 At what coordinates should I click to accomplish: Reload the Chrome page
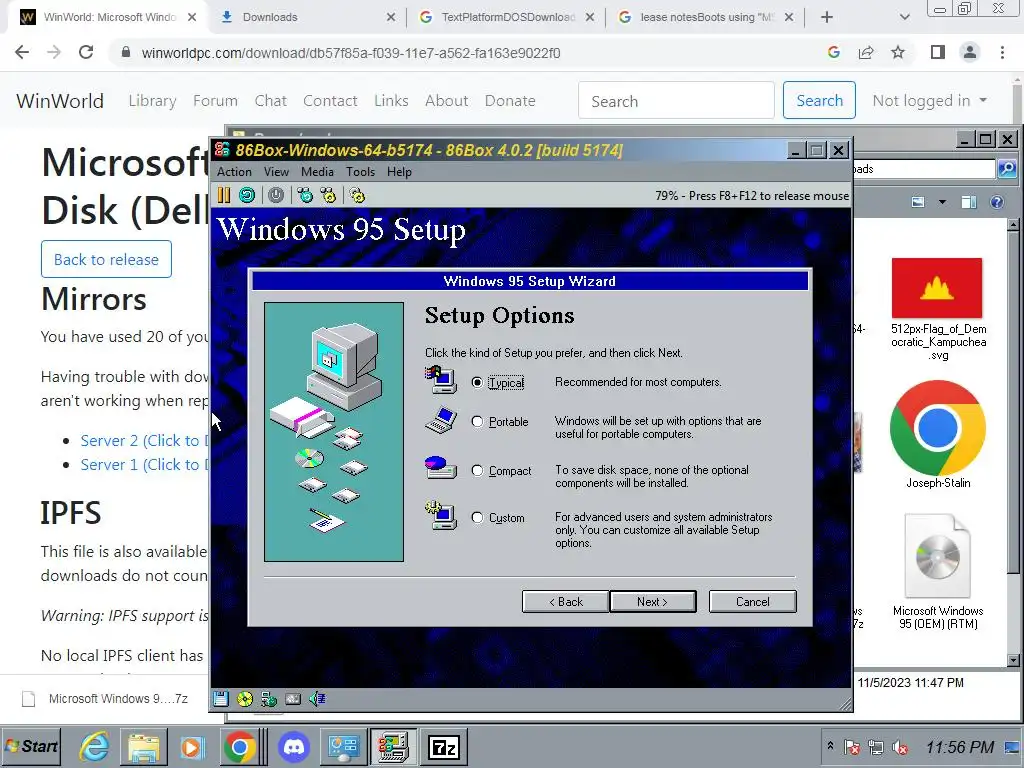(86, 52)
